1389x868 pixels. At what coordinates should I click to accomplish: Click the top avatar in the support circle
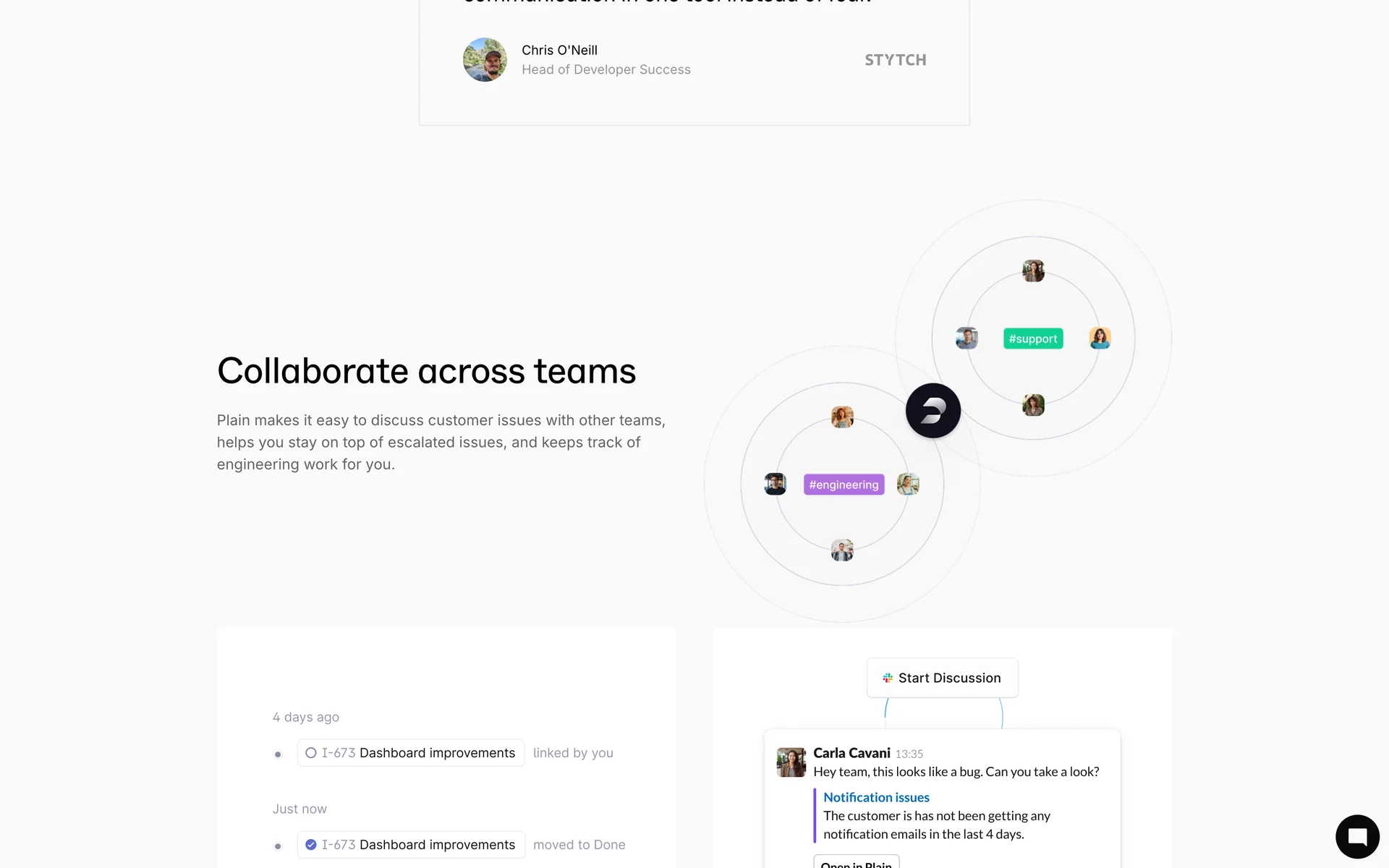click(x=1033, y=271)
